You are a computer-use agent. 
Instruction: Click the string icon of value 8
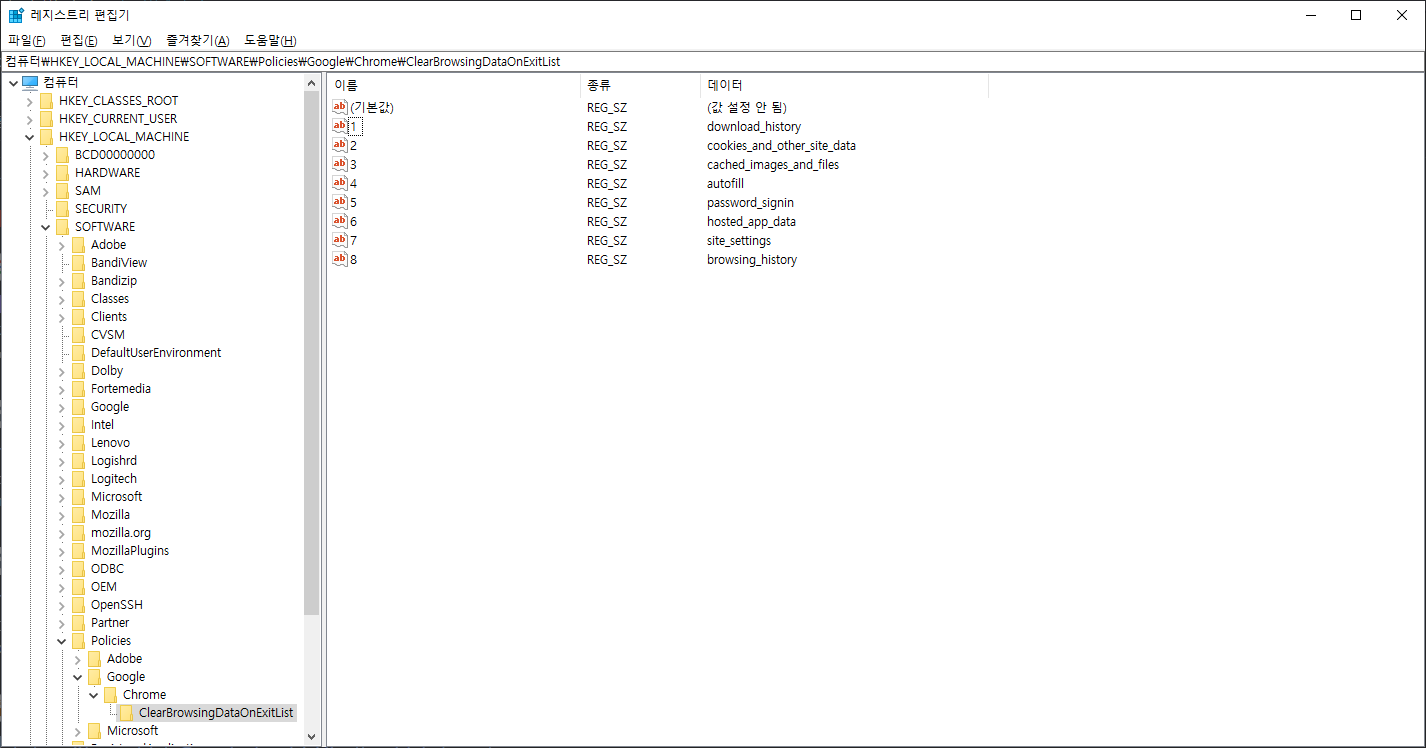[x=340, y=259]
